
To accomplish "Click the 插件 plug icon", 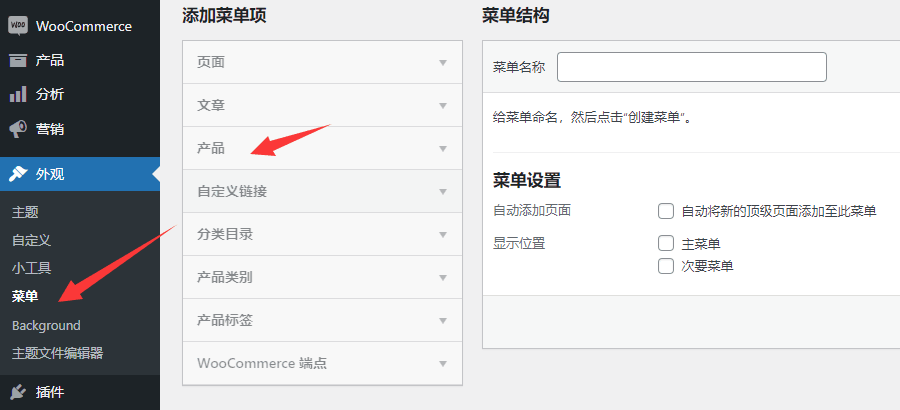I will tap(18, 392).
